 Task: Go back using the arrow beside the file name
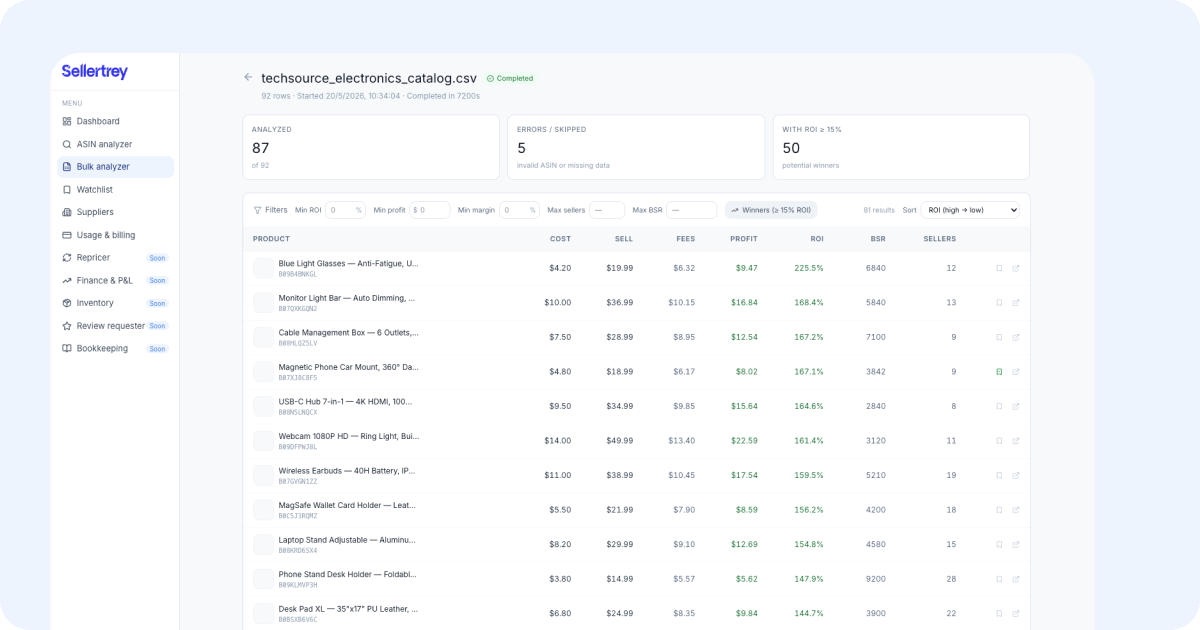coord(248,77)
